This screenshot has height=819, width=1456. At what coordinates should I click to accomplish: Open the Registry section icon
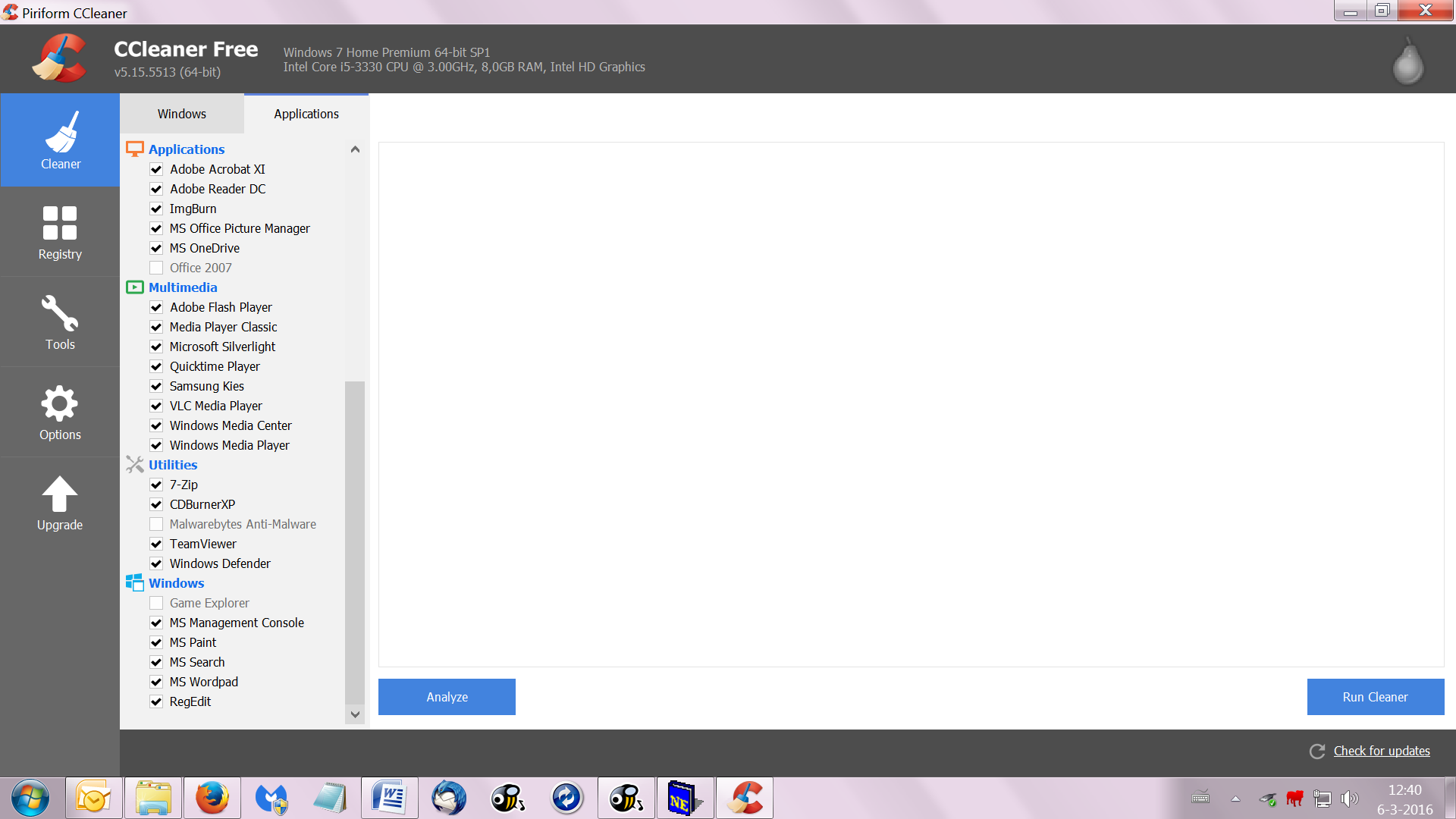coord(60,223)
